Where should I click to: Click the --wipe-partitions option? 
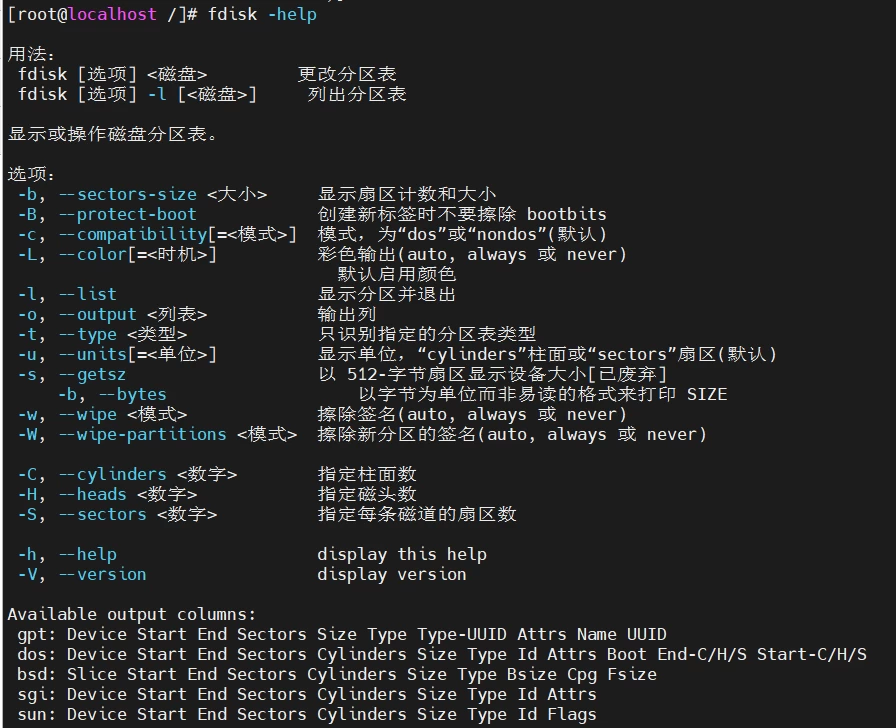143,434
